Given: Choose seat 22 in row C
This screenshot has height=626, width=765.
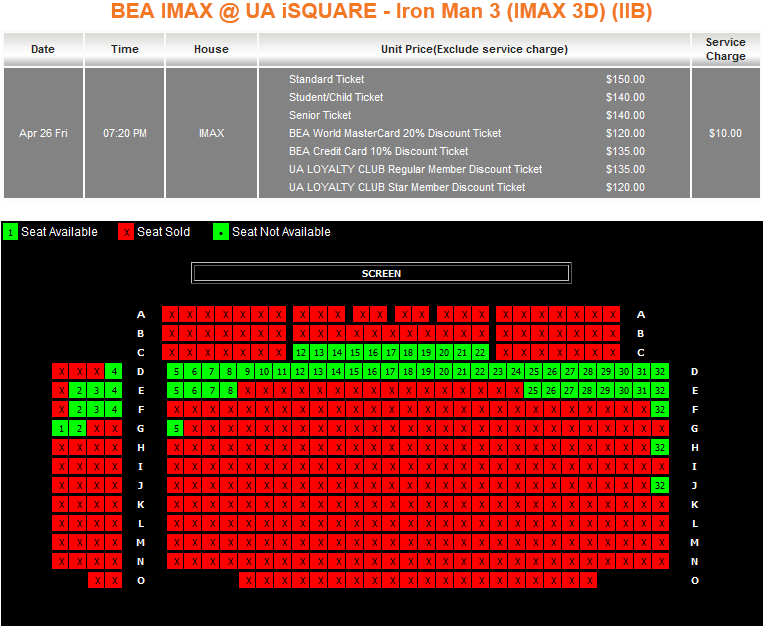Looking at the screenshot, I should (481, 352).
